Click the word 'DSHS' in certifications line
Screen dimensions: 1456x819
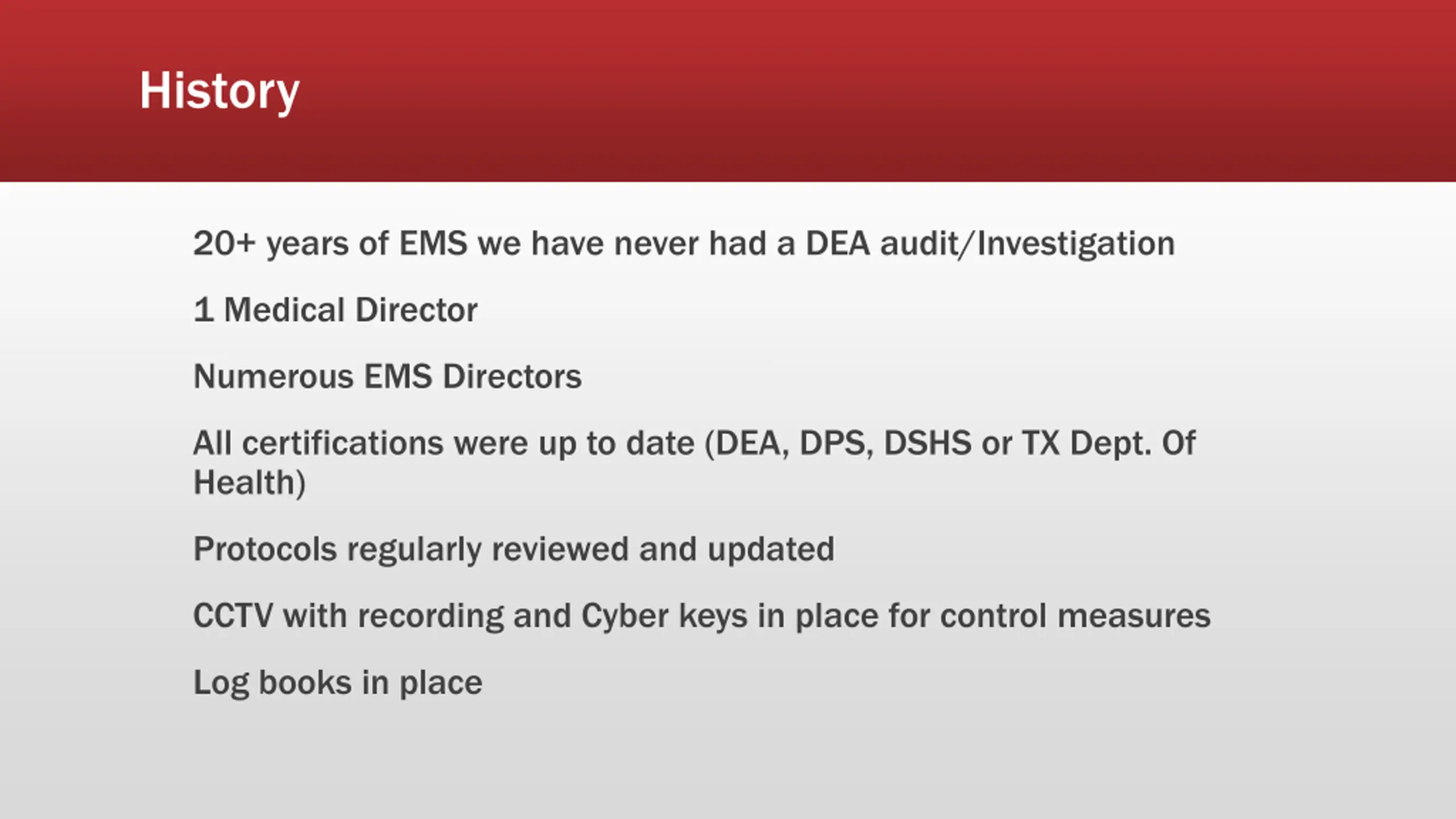[928, 443]
